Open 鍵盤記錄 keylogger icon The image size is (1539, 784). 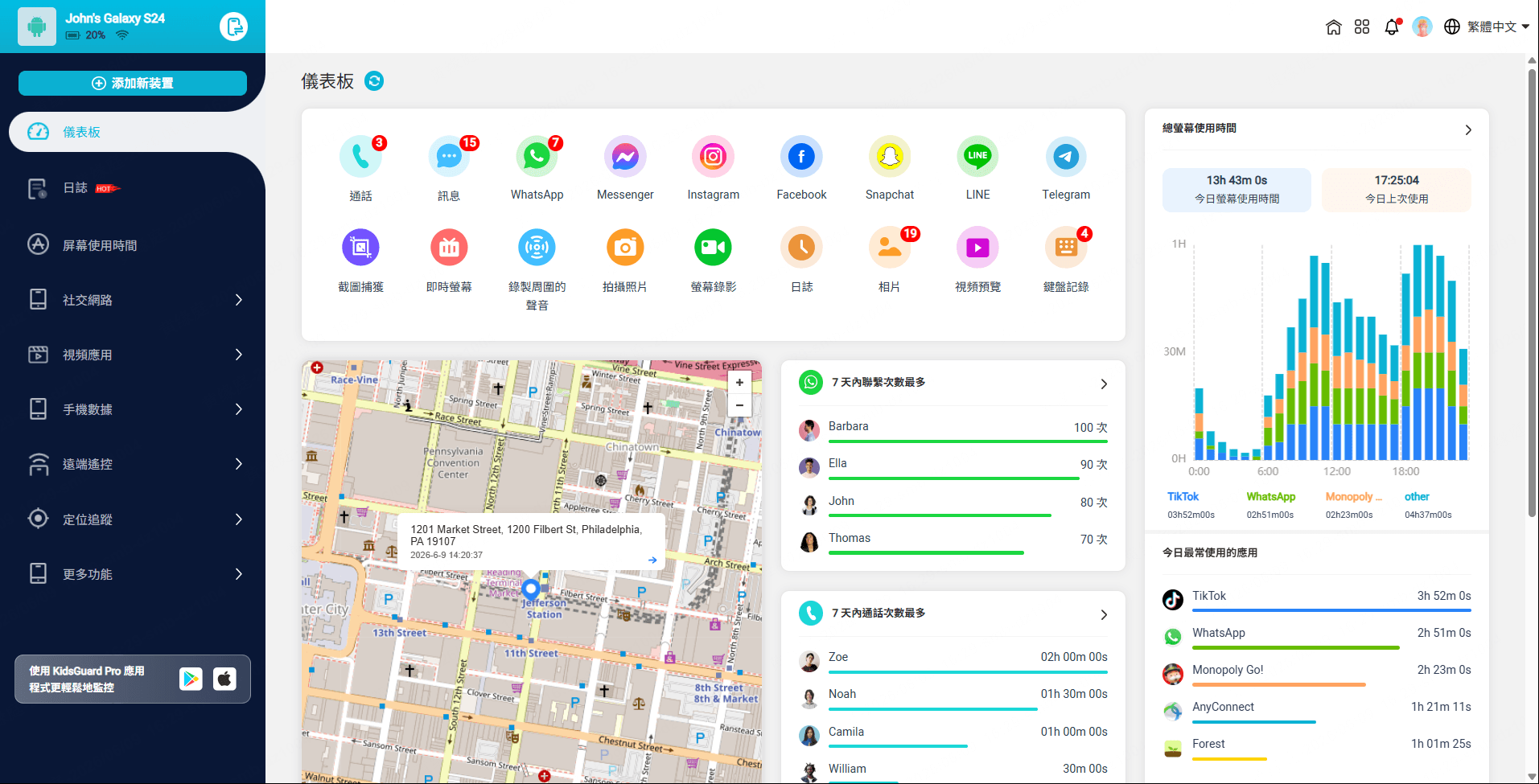[1066, 248]
